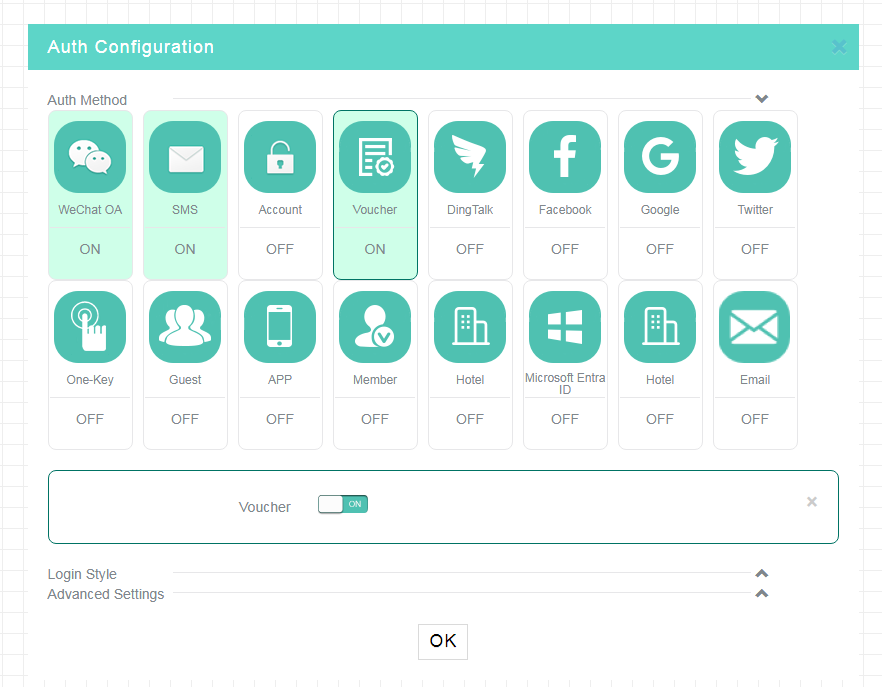Click the Advanced Settings heading

click(x=106, y=594)
